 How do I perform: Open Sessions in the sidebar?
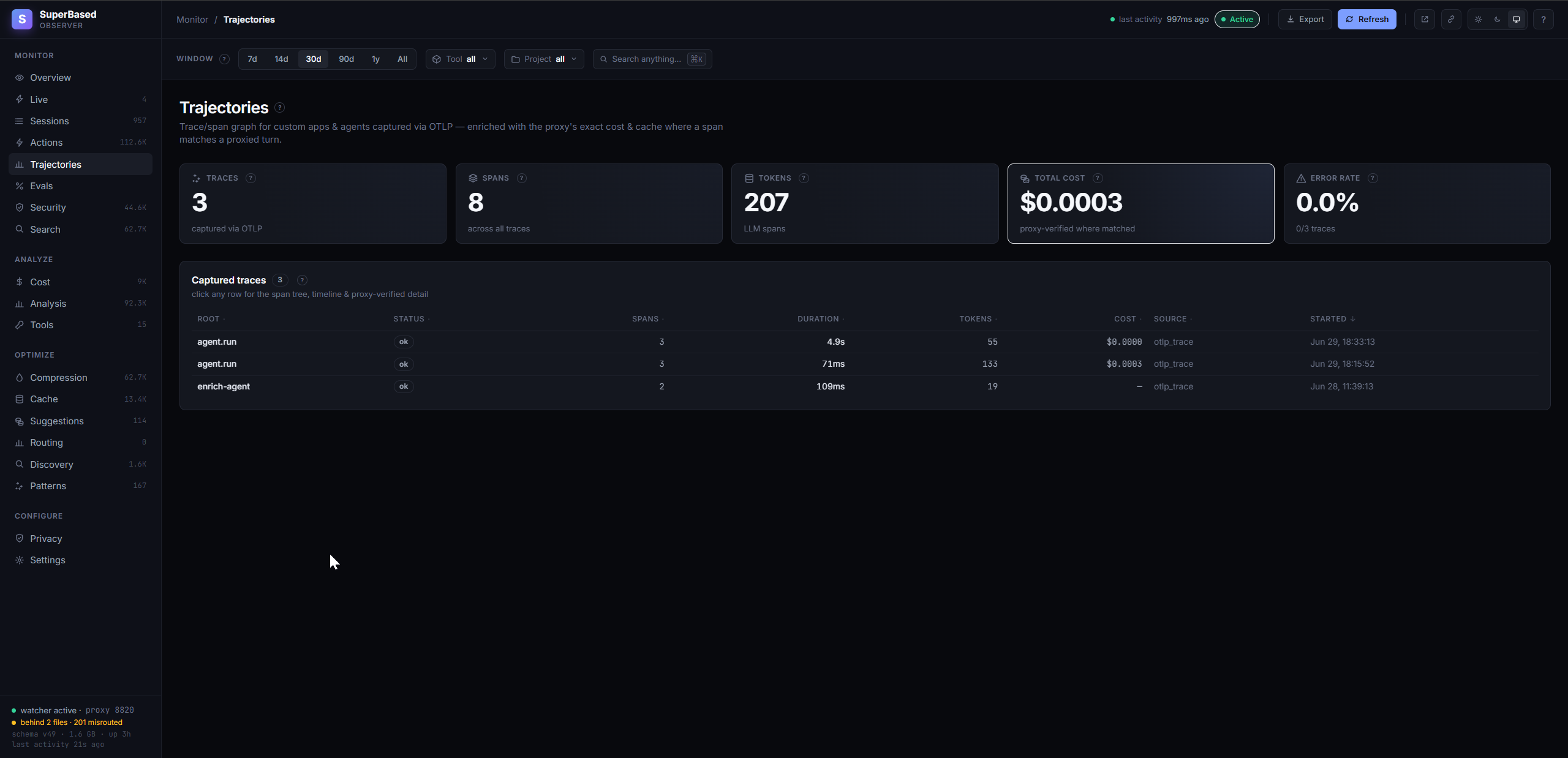80,121
